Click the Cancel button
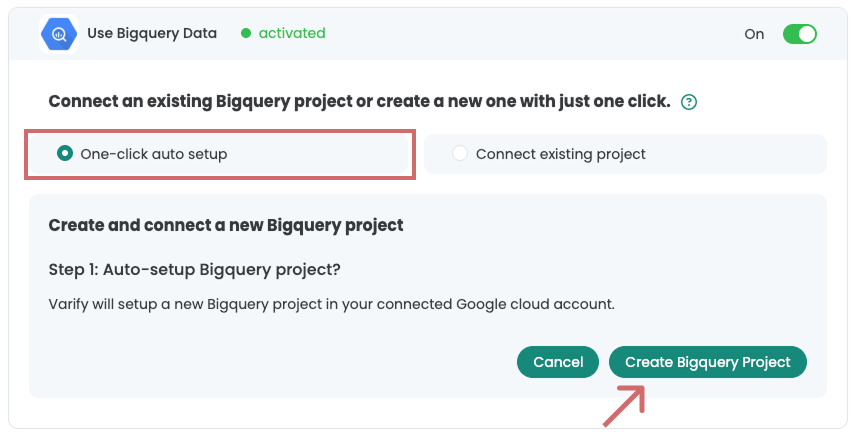Screen dimensions: 855x435 coord(558,362)
